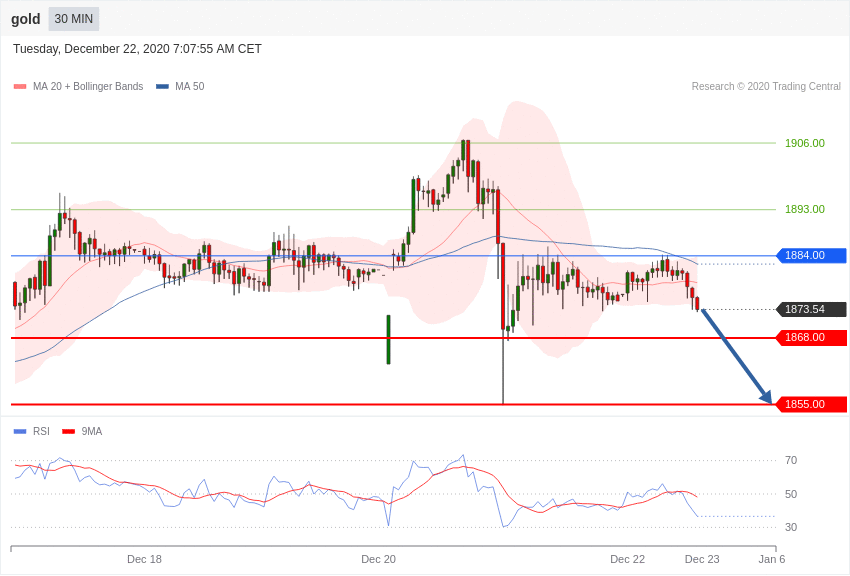Screen dimensions: 850x576
Task: Click the RSI 70 level label
Action: coord(791,461)
